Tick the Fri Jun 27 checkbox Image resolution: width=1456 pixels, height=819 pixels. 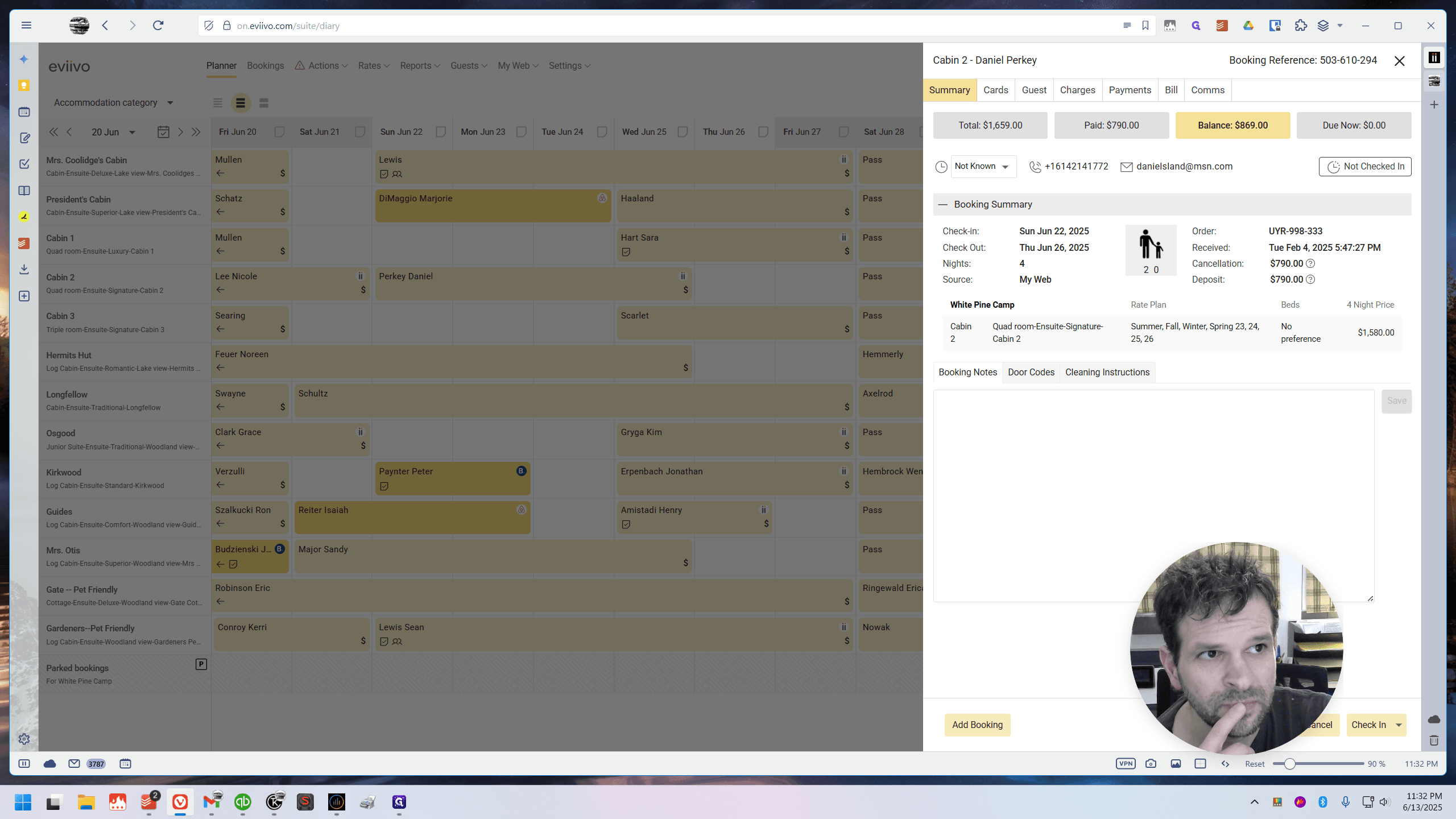point(844,132)
